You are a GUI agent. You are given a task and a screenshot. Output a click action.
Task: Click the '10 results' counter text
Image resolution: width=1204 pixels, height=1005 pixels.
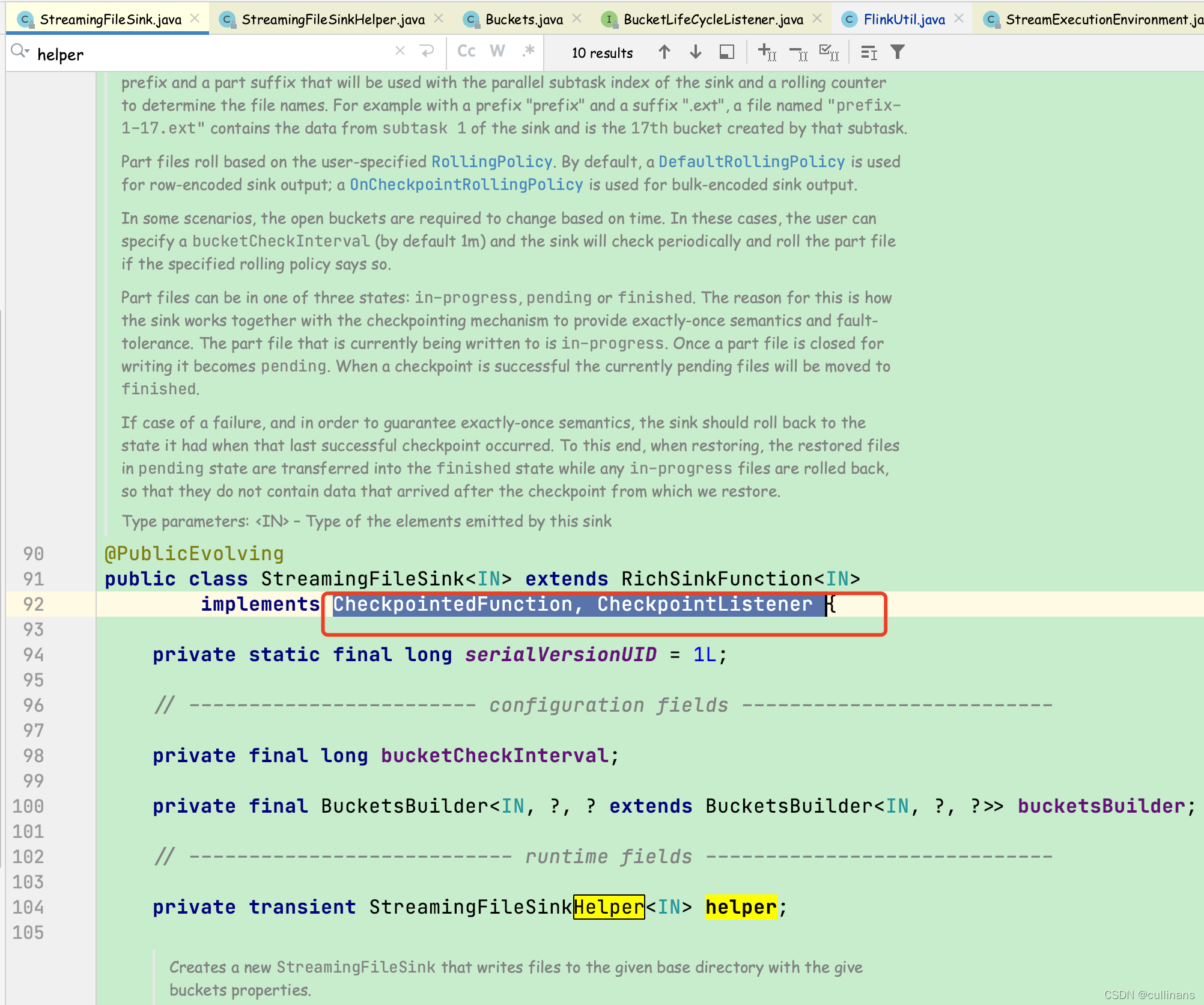coord(602,53)
